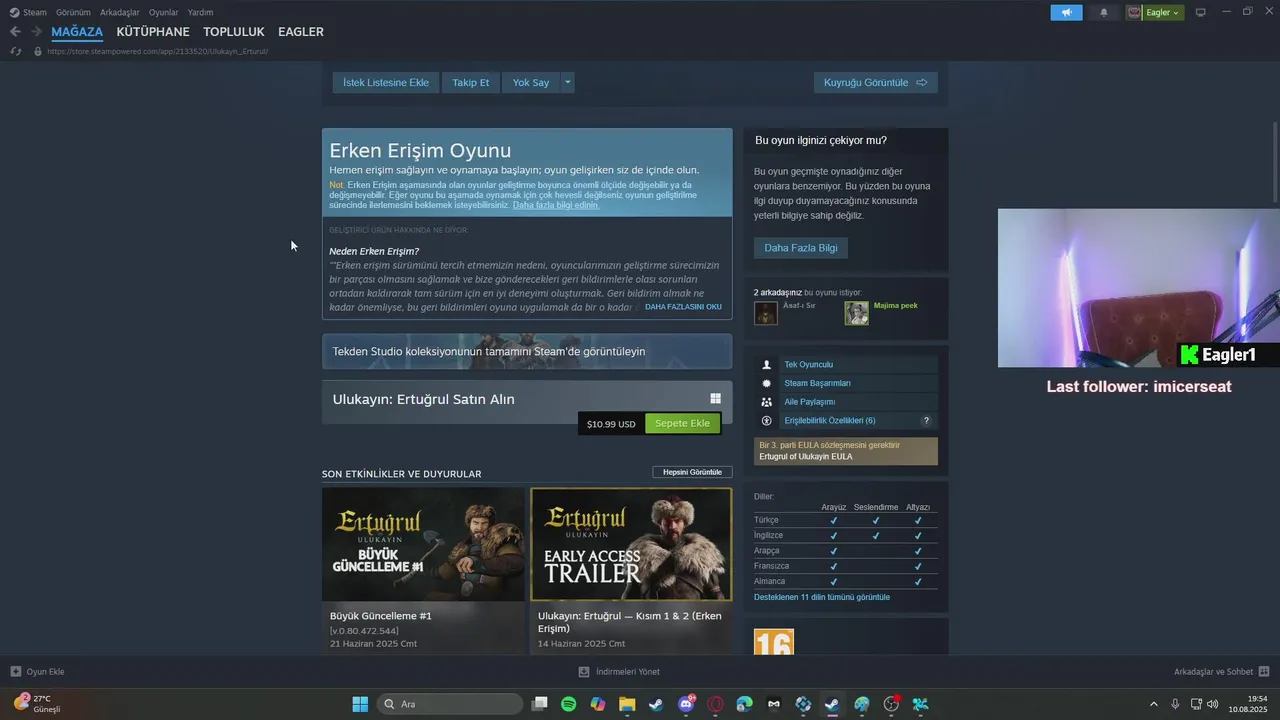Open the Arkadaşlar menu
The image size is (1280, 720).
(120, 12)
